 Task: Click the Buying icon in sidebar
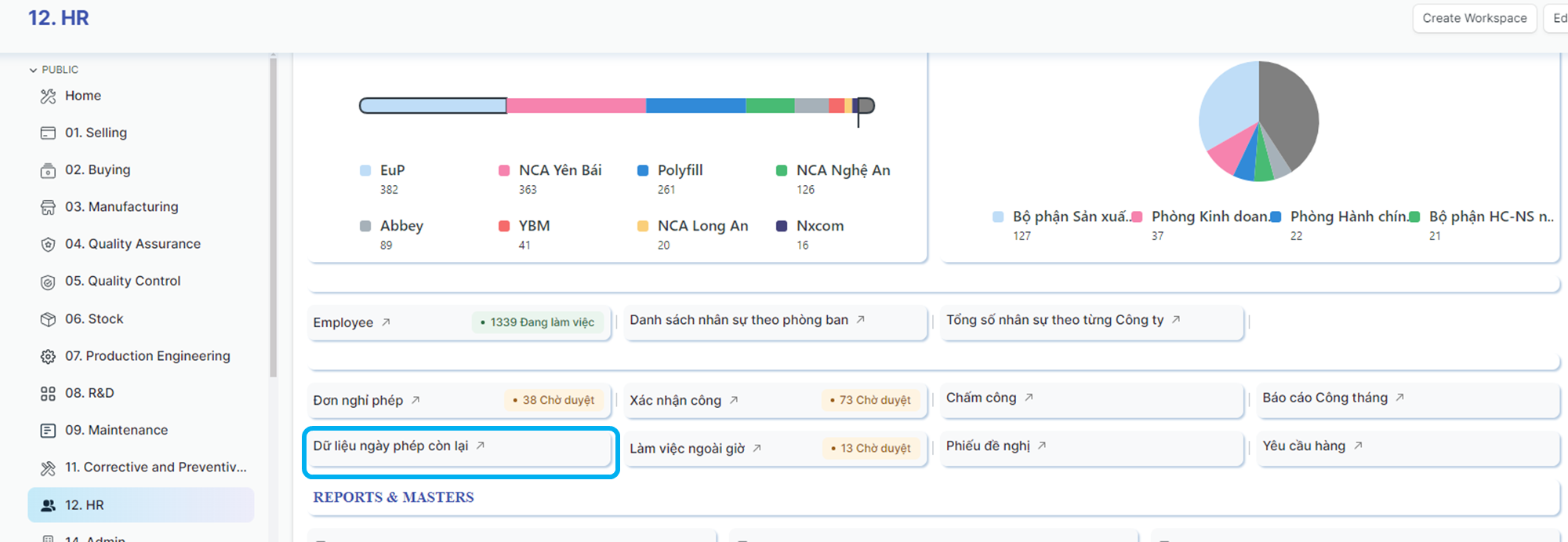tap(48, 170)
